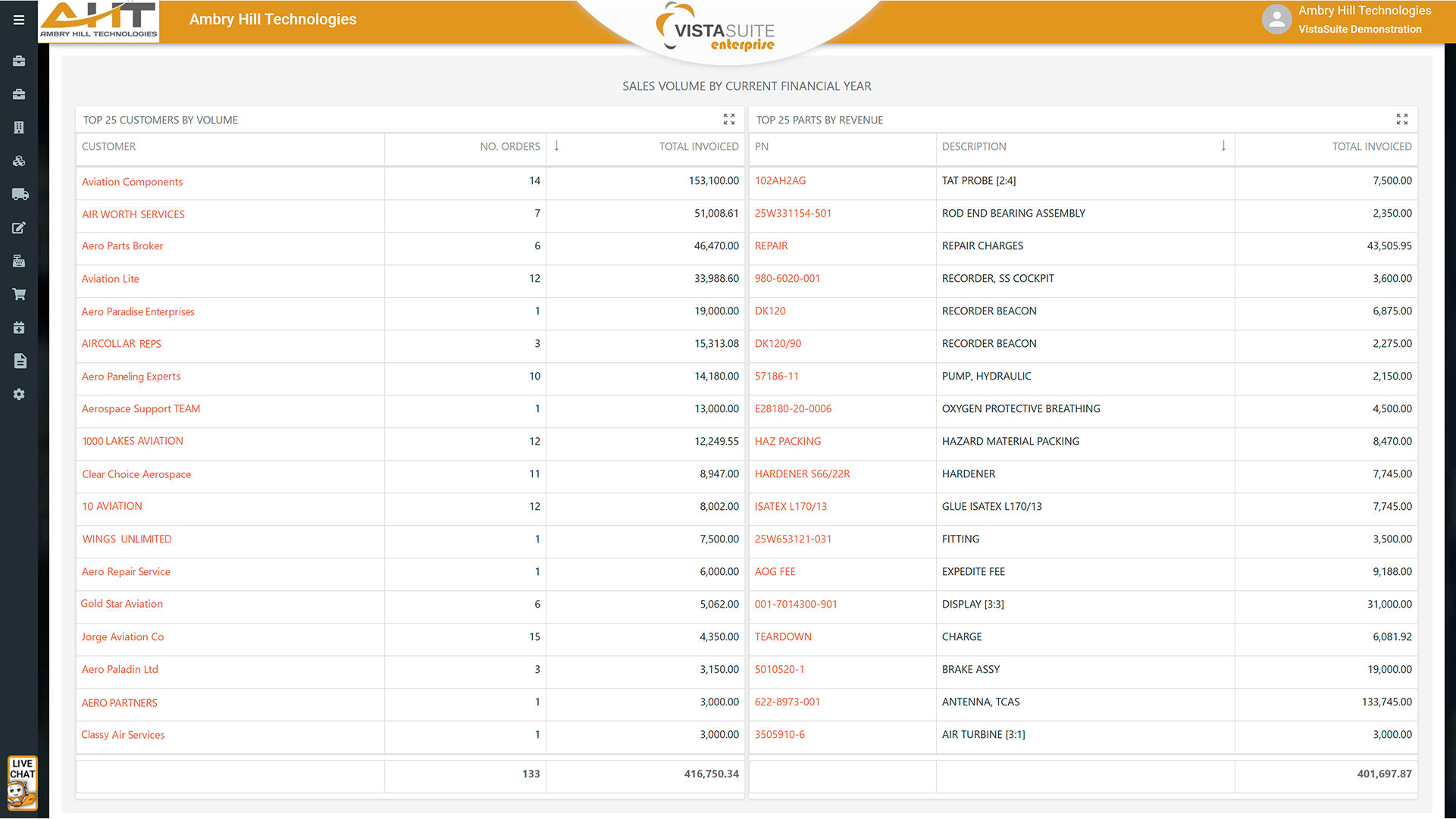Open the cash register sidebar icon
The image size is (1456, 819).
point(19,261)
